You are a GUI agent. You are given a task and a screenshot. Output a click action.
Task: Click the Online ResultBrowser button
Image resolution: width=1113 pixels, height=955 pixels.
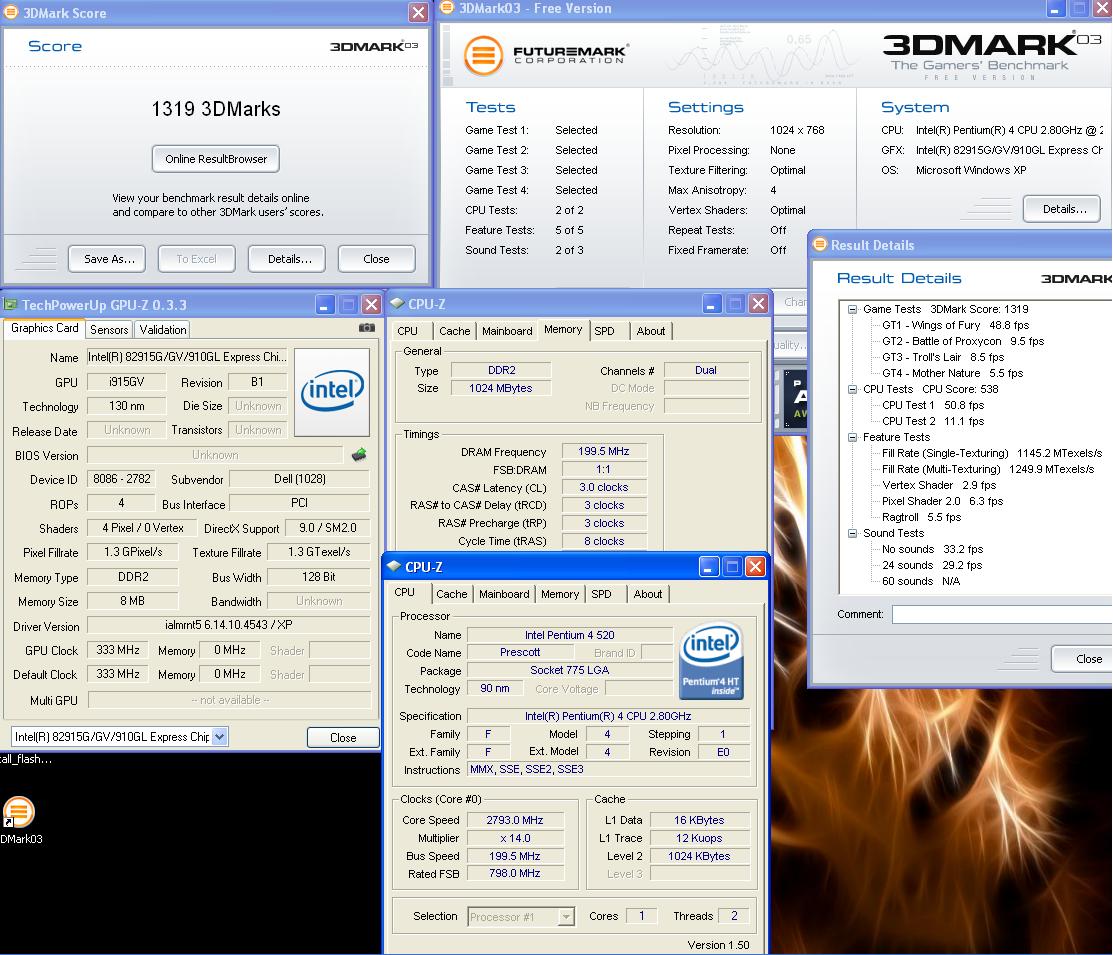216,159
